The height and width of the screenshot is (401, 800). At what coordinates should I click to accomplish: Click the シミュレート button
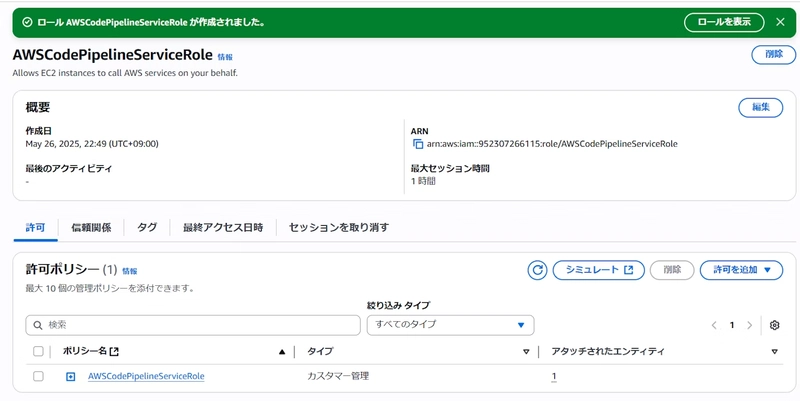click(x=598, y=270)
